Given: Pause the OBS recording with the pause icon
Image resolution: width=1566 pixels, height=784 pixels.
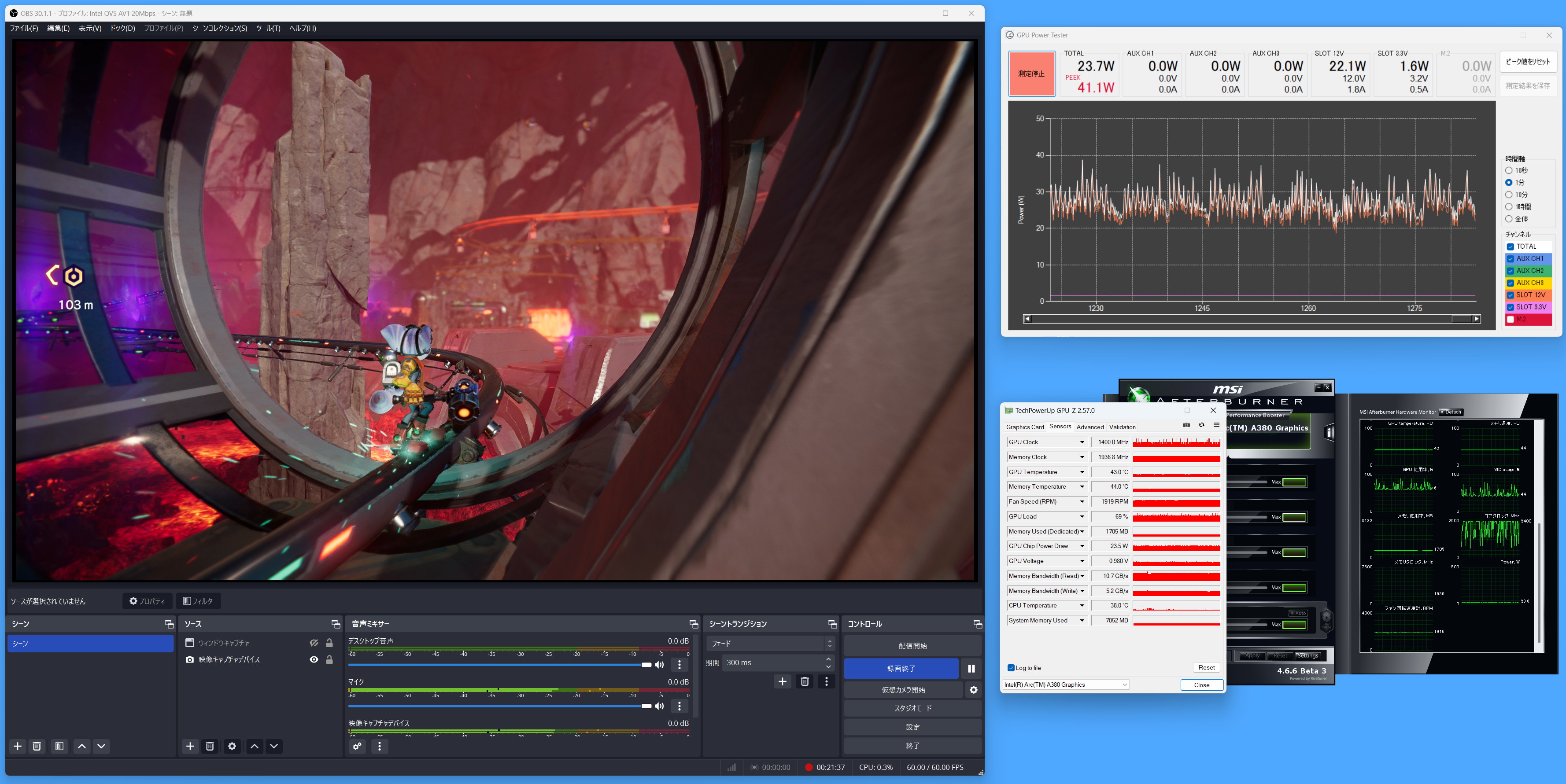Looking at the screenshot, I should (971, 669).
